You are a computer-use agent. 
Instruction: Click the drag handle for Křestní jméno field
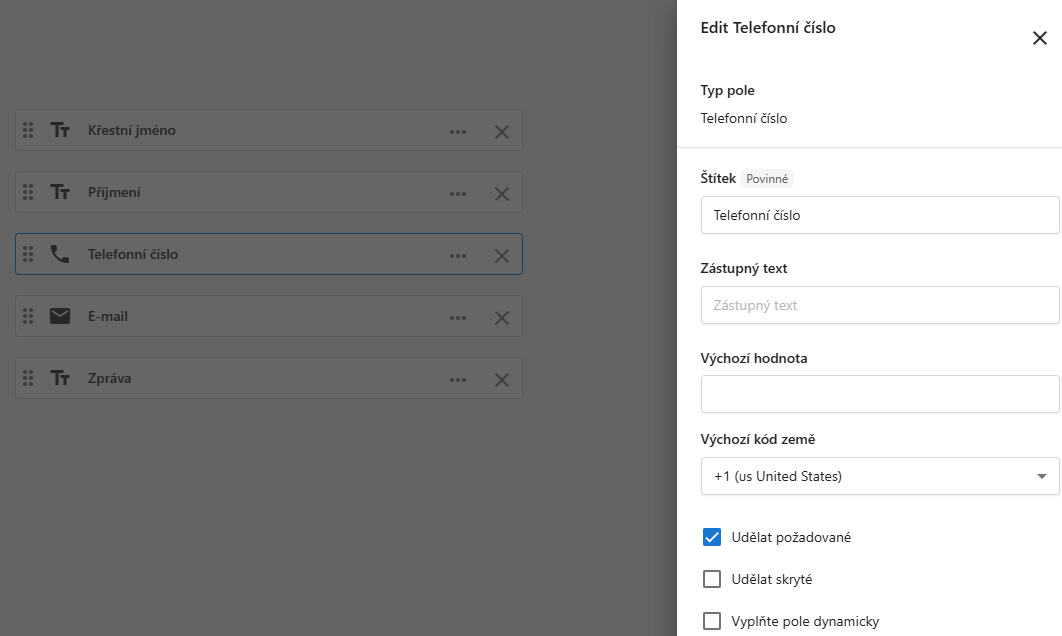[28, 130]
